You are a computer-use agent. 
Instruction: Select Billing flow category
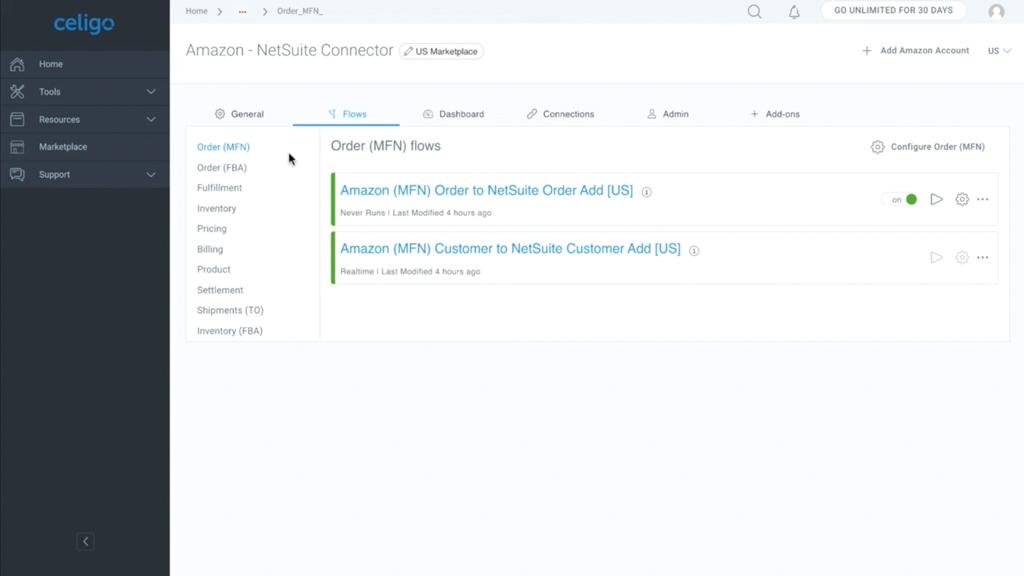[x=210, y=249]
